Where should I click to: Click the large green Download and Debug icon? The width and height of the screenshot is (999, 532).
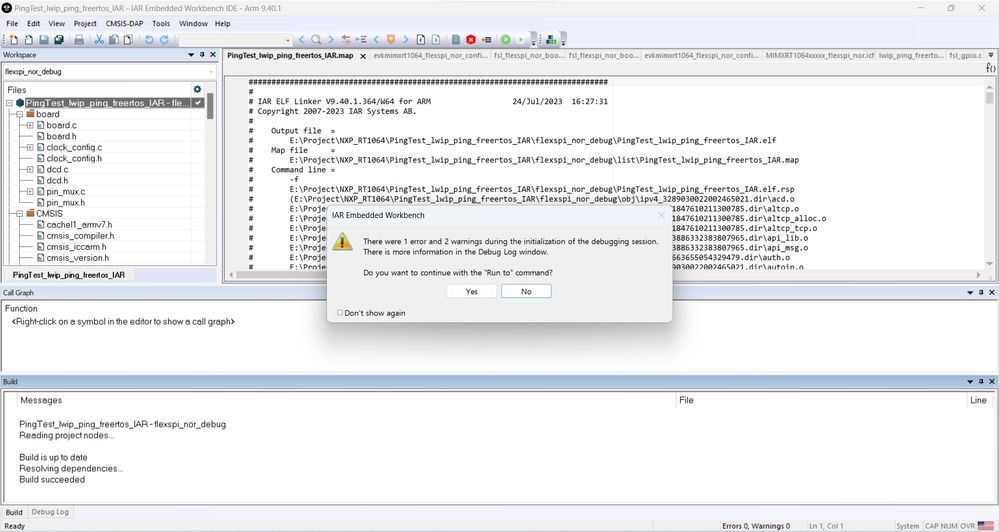(x=506, y=40)
